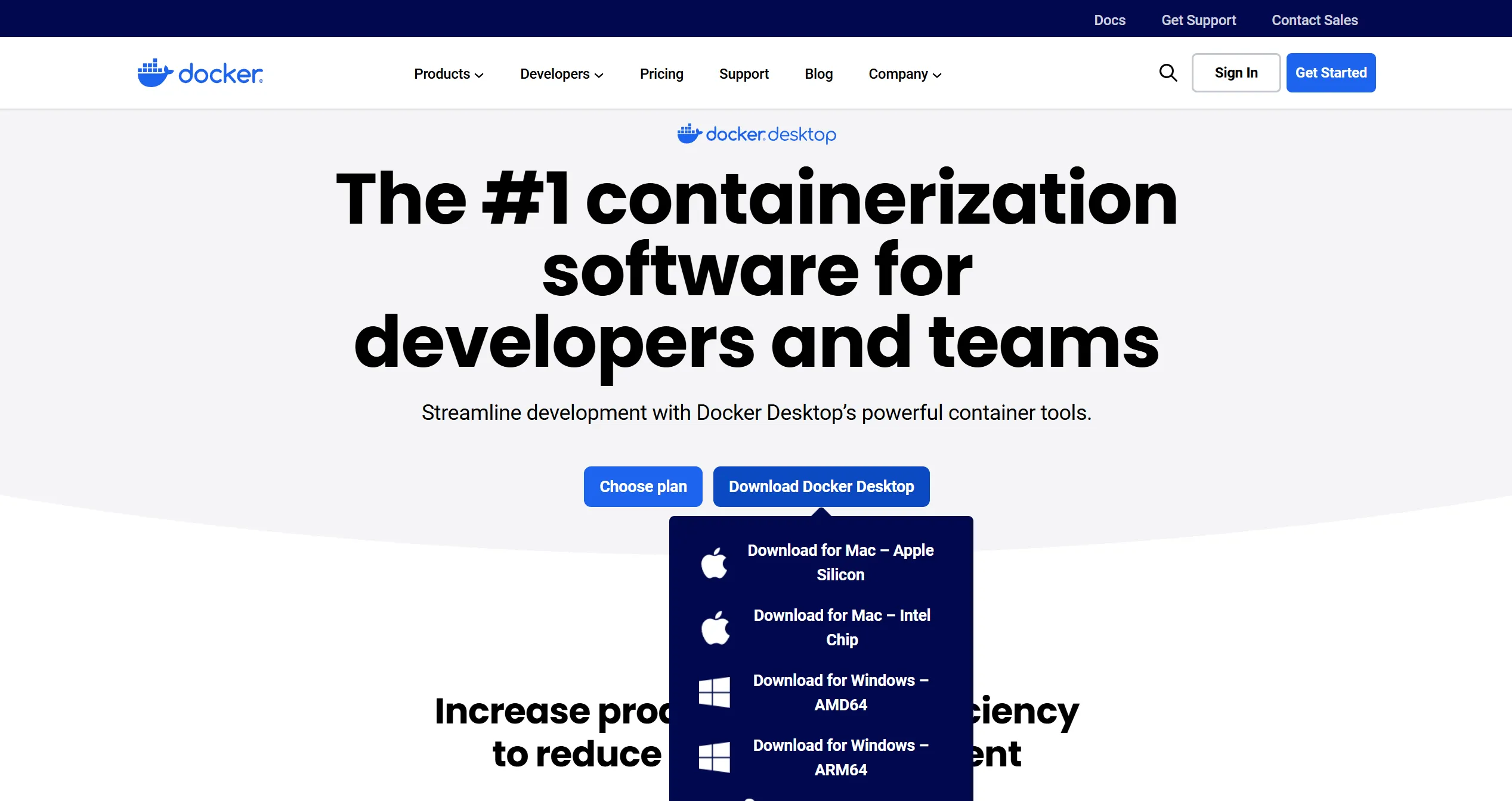Open the Sign In page
The height and width of the screenshot is (801, 1512).
(x=1236, y=72)
